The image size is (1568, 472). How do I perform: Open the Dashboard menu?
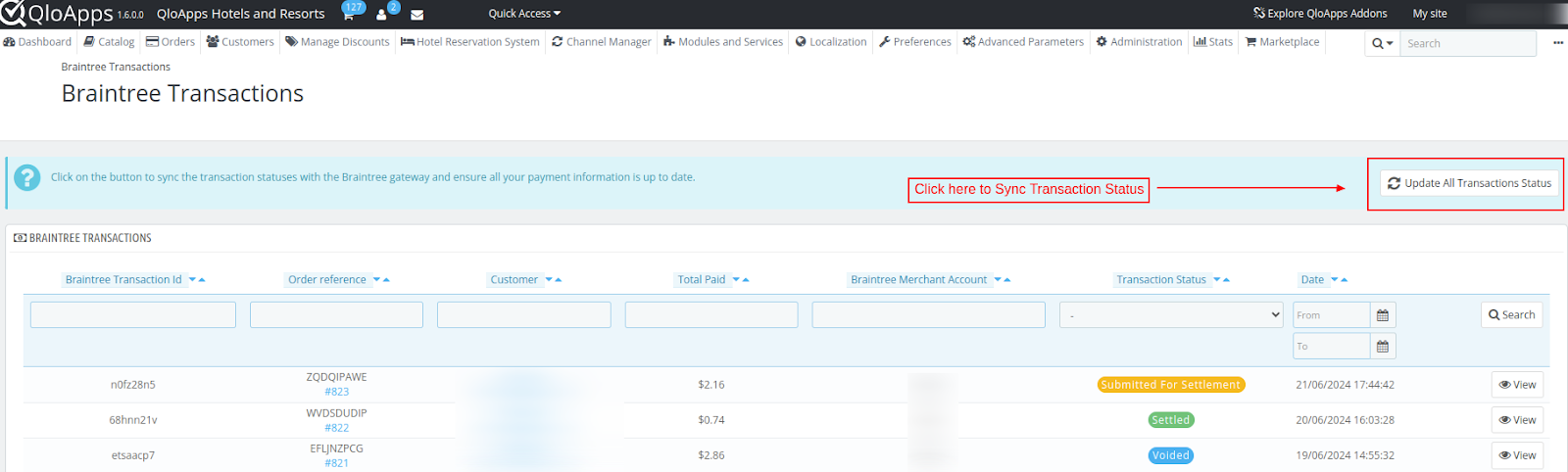point(37,42)
